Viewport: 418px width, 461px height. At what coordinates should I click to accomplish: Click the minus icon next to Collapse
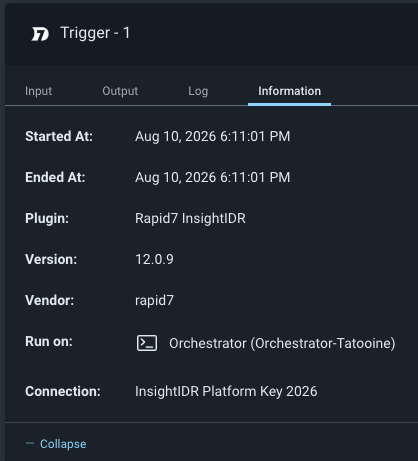pyautogui.click(x=30, y=443)
